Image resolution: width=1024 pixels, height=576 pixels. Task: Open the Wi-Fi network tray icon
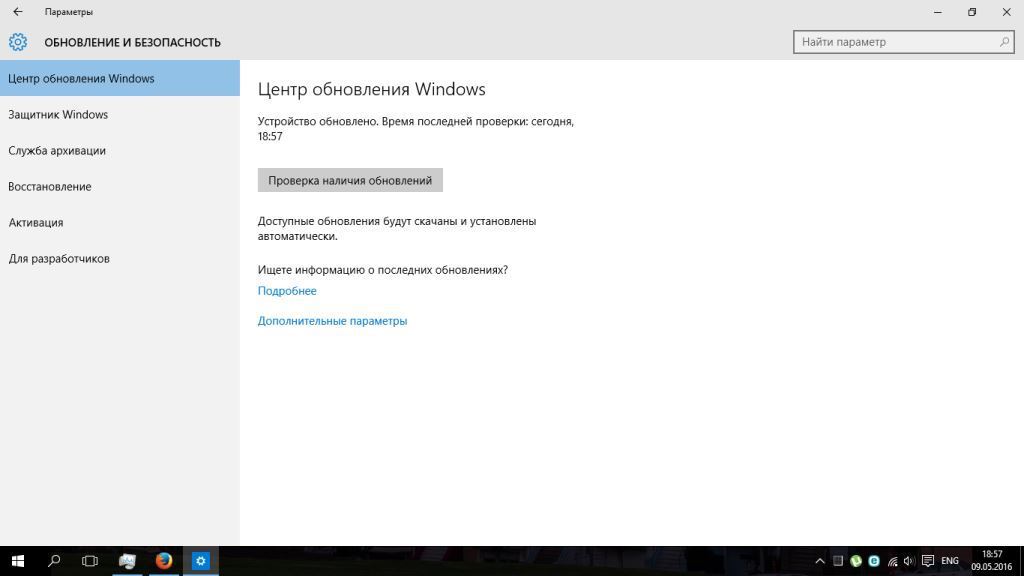(892, 561)
